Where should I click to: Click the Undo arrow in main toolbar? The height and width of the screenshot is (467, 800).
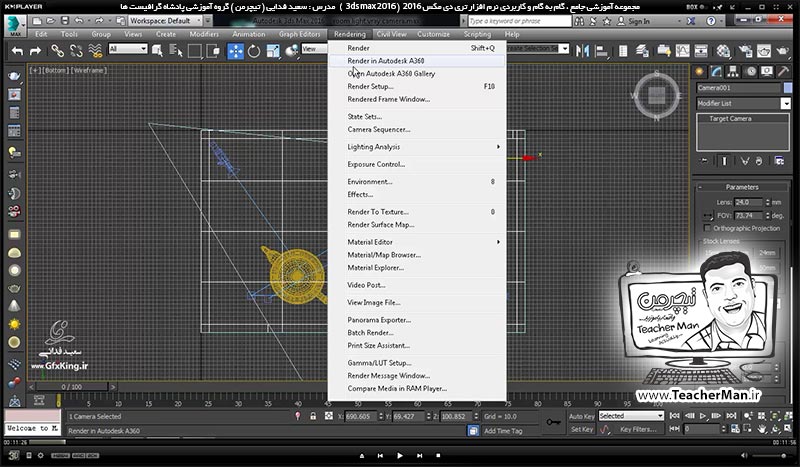click(x=17, y=51)
